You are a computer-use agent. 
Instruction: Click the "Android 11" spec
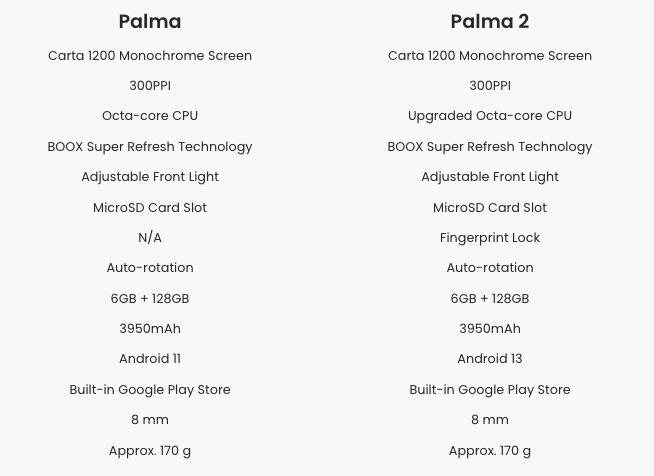150,359
